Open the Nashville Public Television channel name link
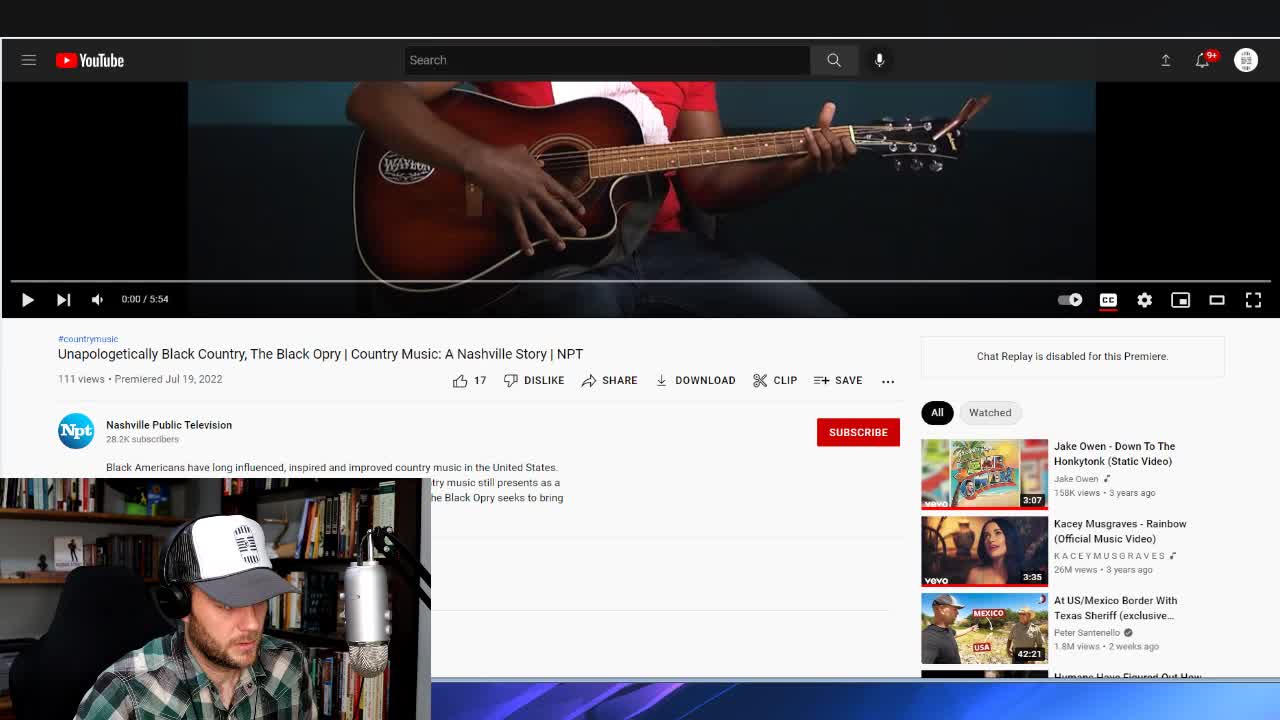Screen dimensions: 1280x720 tap(169, 425)
